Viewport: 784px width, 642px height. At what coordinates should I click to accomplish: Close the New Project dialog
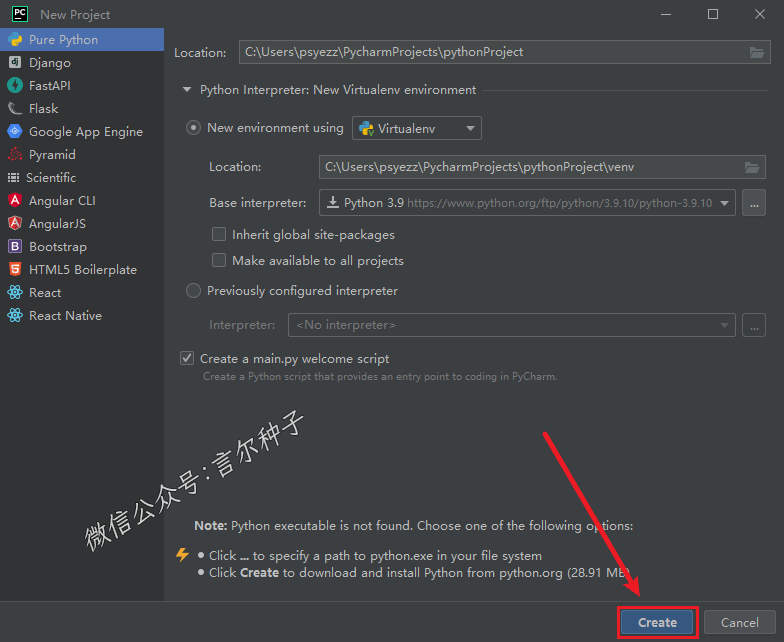pyautogui.click(x=760, y=14)
